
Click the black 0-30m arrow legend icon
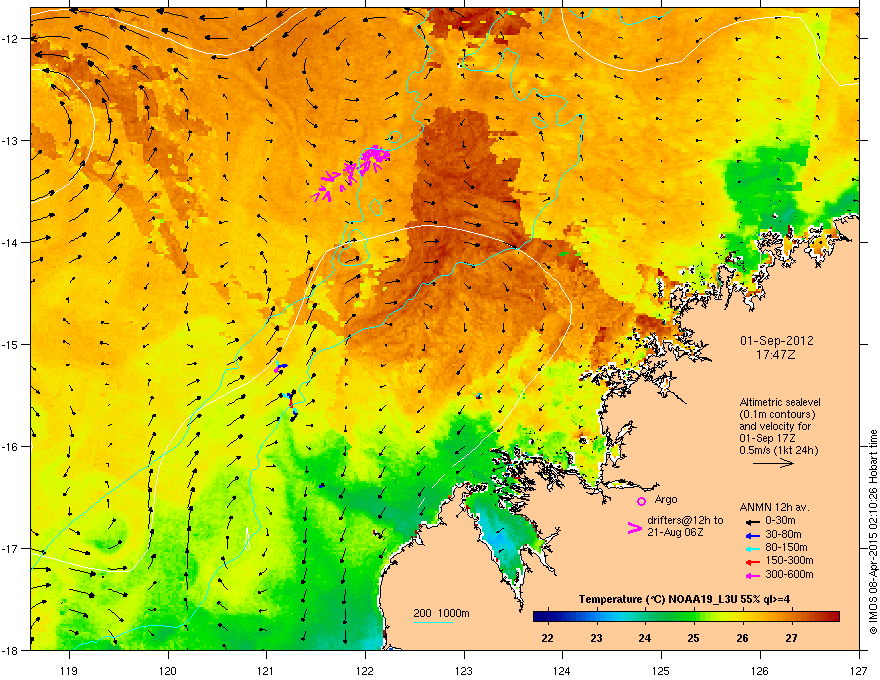[x=752, y=522]
